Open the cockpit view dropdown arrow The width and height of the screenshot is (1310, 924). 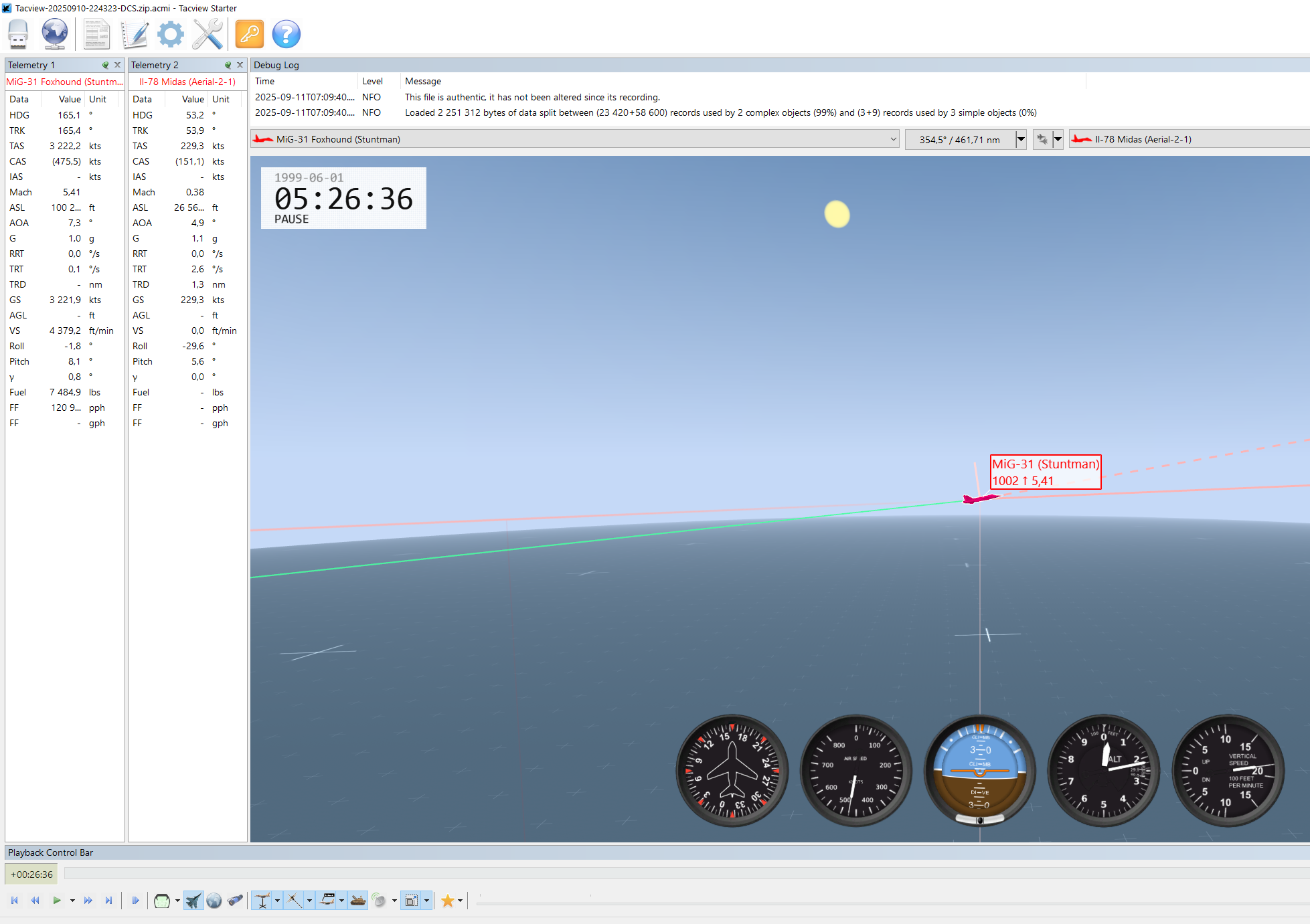click(177, 901)
